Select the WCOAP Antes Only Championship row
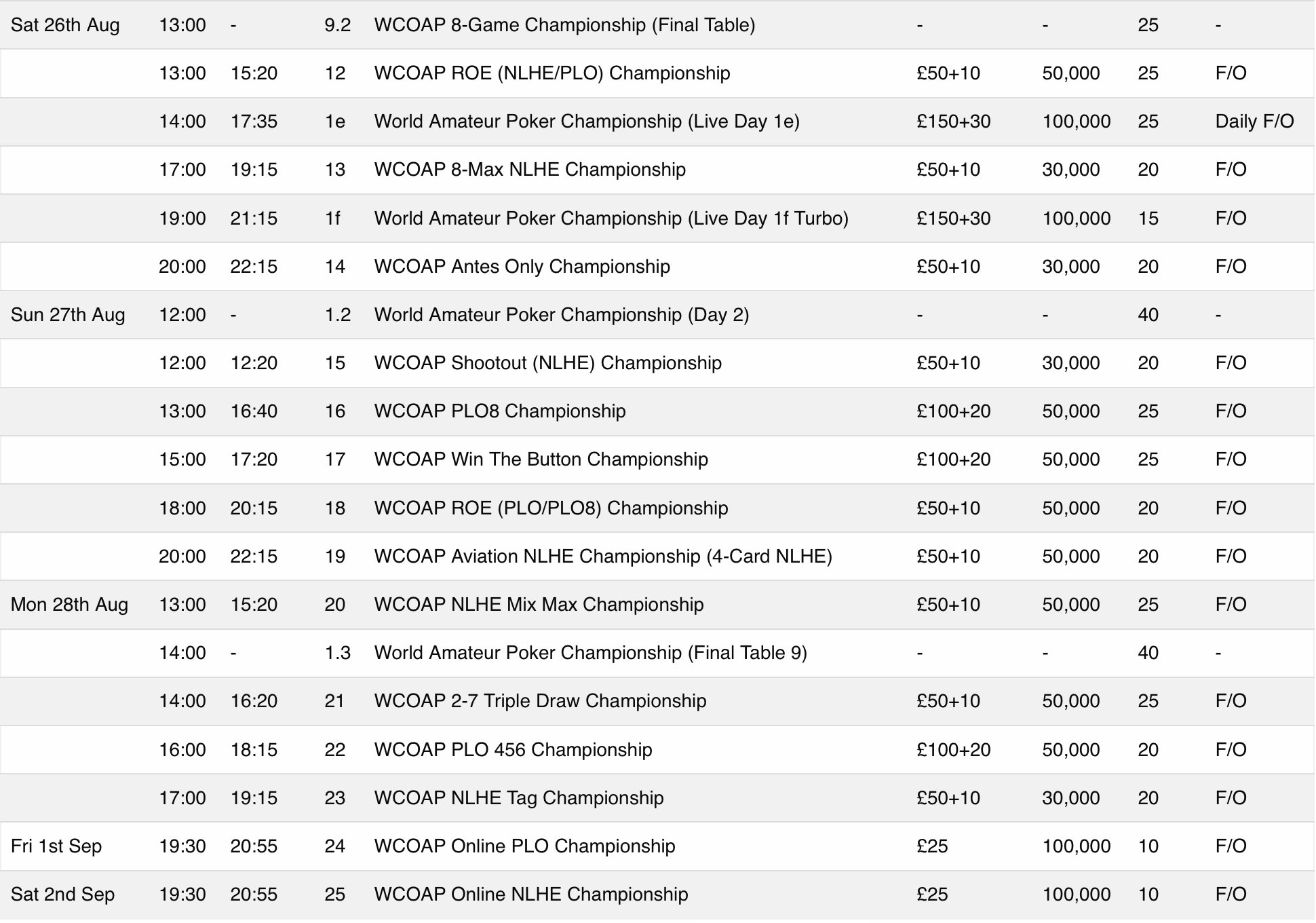 (x=522, y=267)
